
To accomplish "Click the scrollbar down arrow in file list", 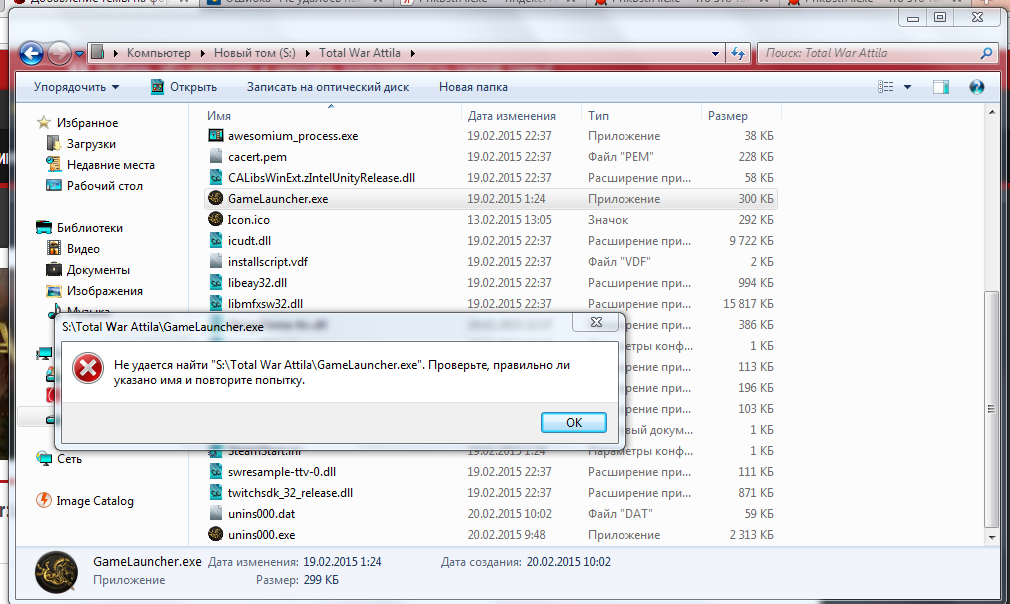I will (x=991, y=537).
